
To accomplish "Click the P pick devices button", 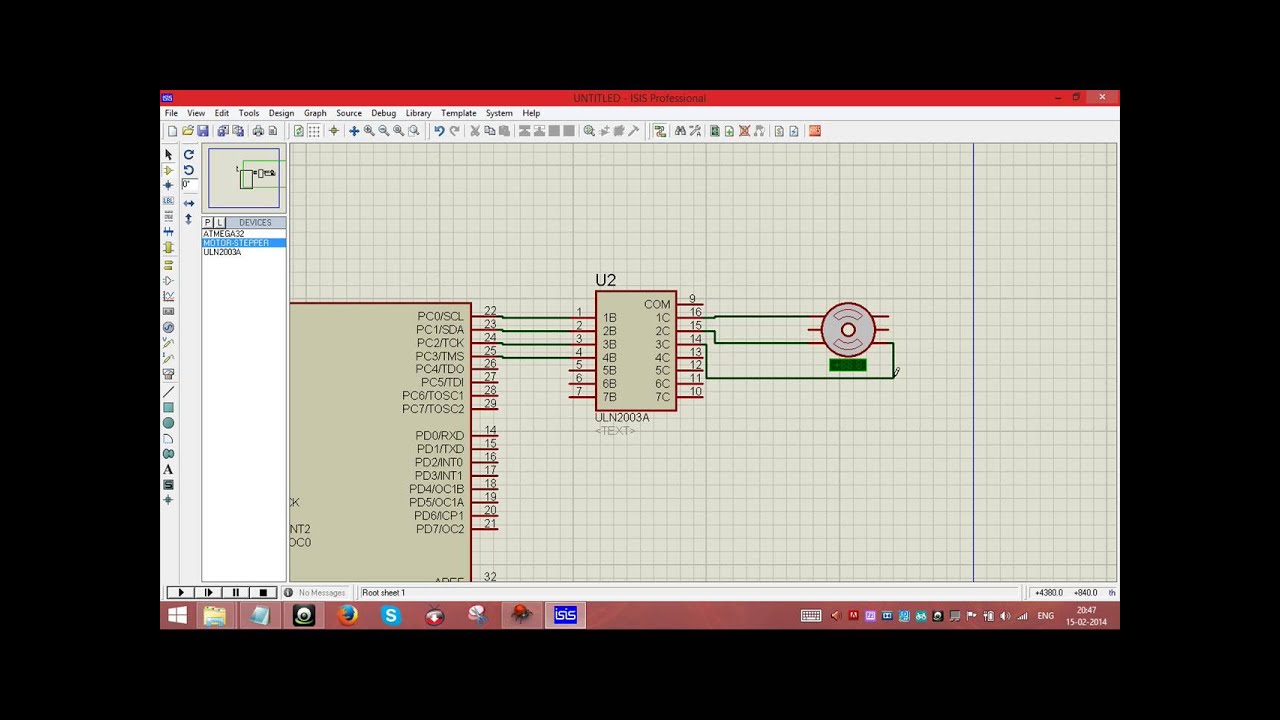I will [x=208, y=222].
